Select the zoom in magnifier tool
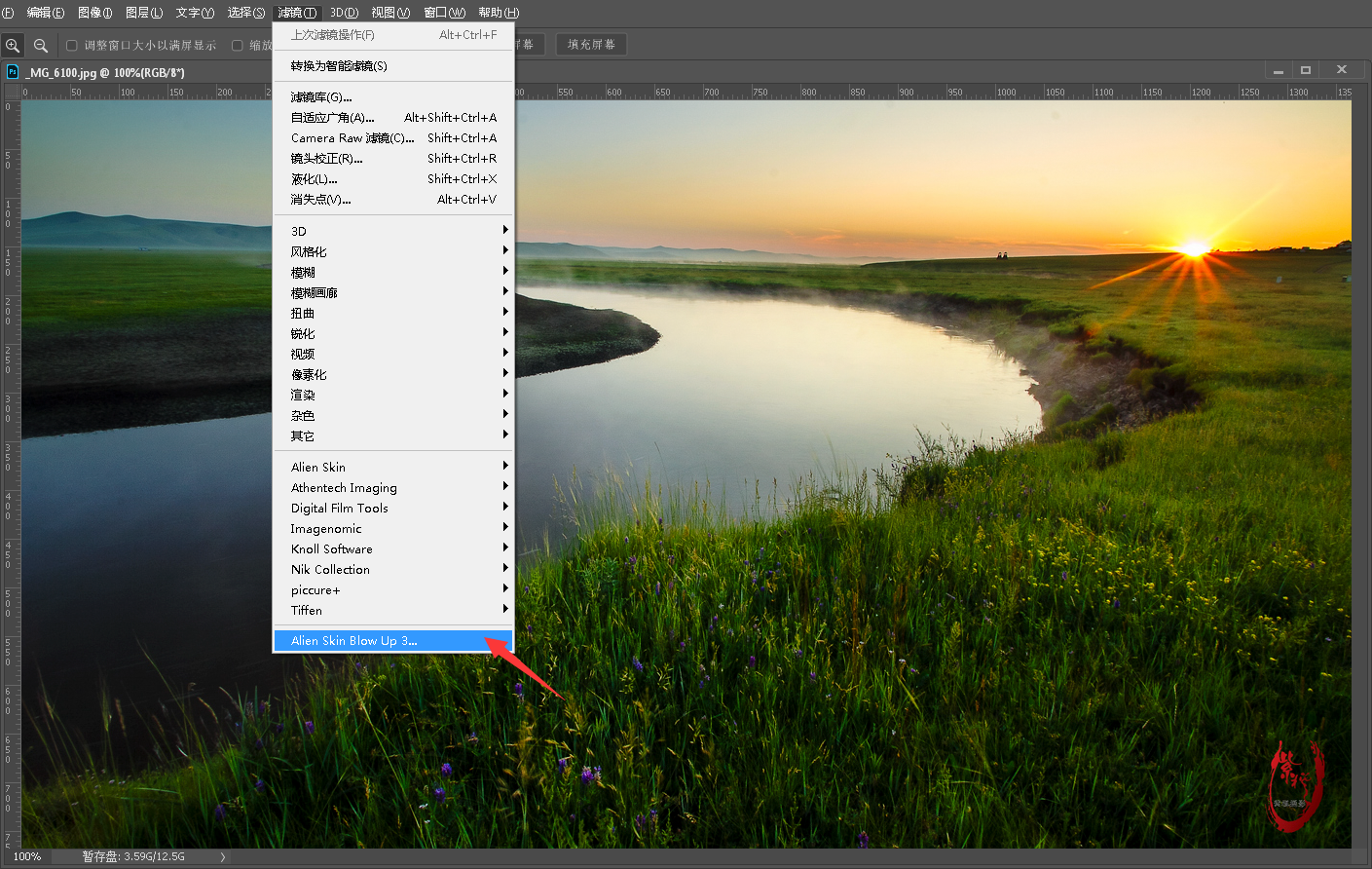This screenshot has height=869, width=1372. (13, 46)
